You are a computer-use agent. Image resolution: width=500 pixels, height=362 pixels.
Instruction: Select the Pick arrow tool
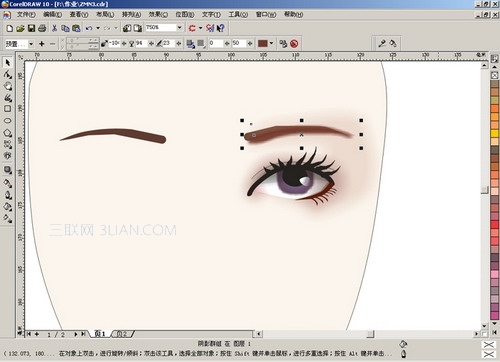pyautogui.click(x=8, y=63)
